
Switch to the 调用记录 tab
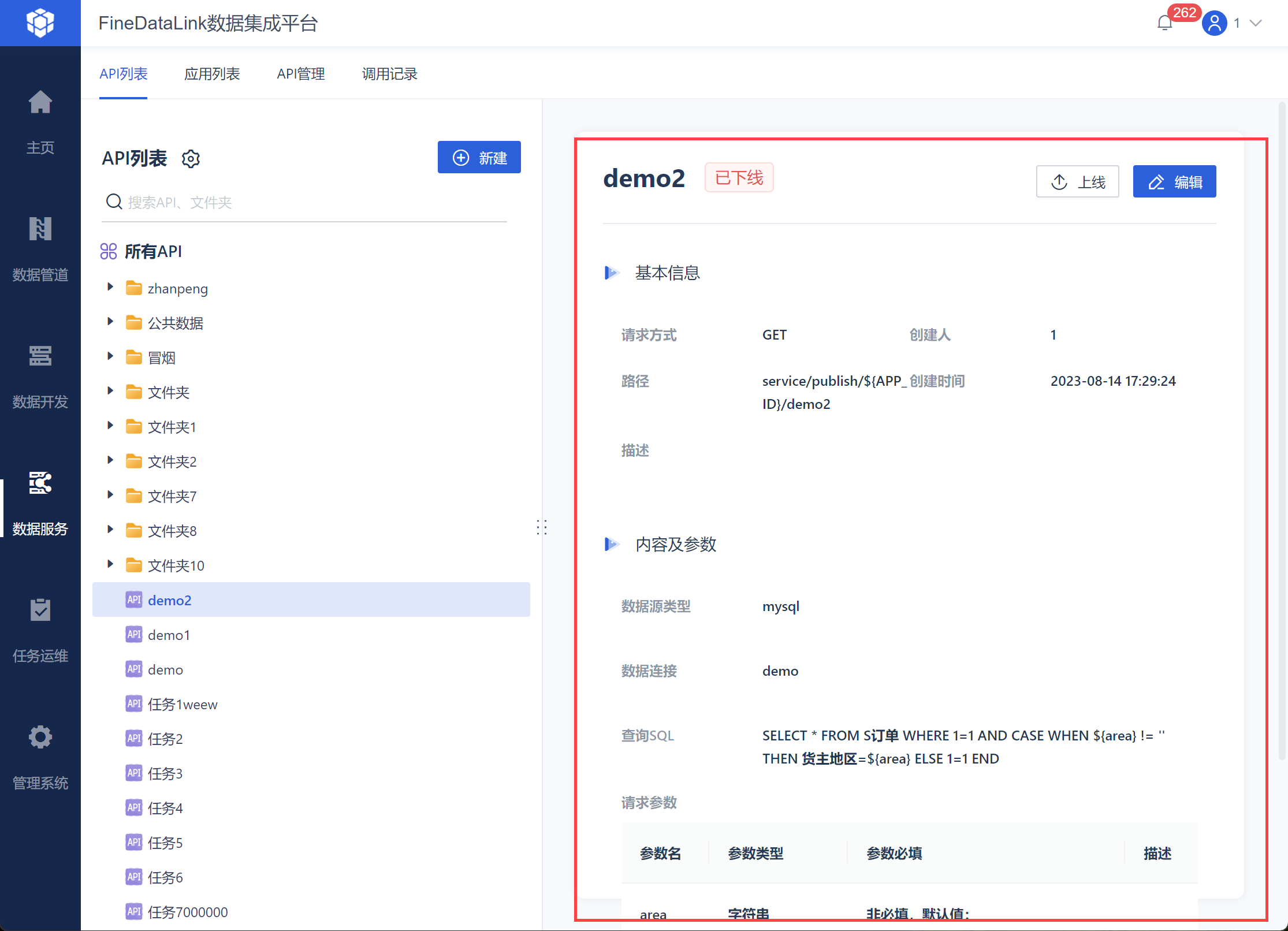point(390,74)
